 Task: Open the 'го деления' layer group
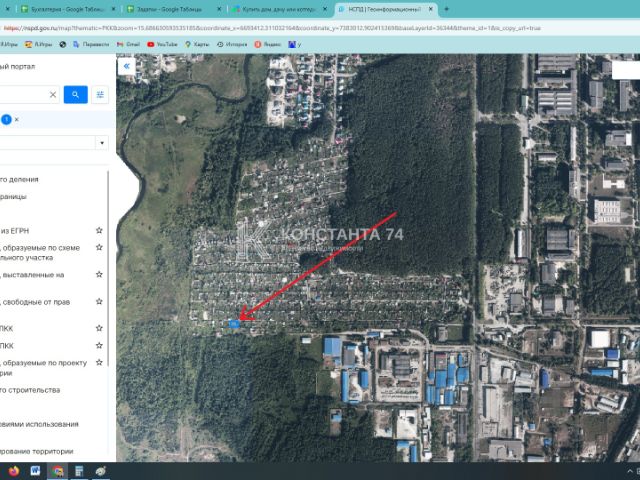pos(19,179)
